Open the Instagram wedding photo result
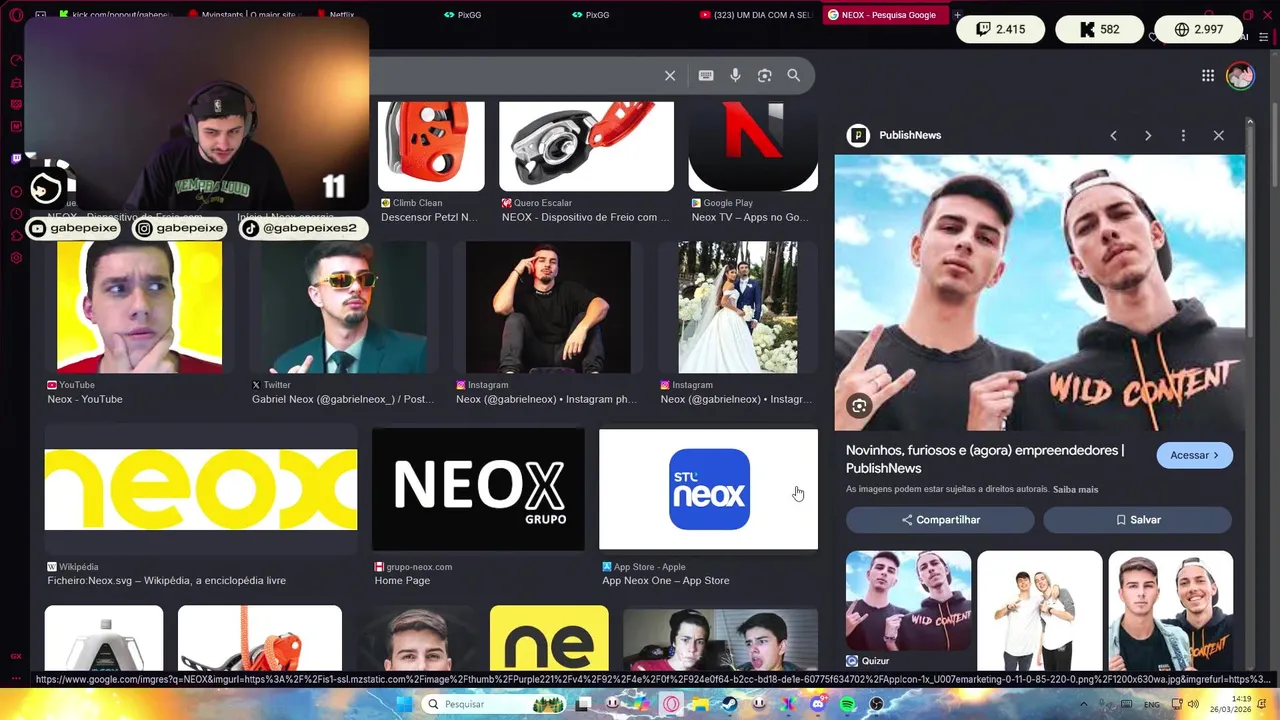Screen dimensions: 1280x720 (738, 307)
